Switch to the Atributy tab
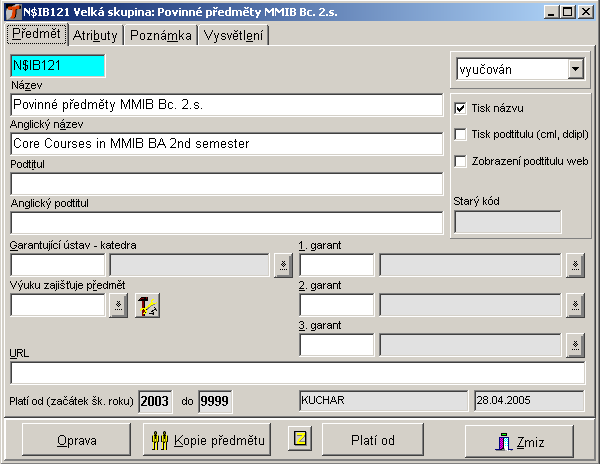The height and width of the screenshot is (464, 600). point(96,36)
